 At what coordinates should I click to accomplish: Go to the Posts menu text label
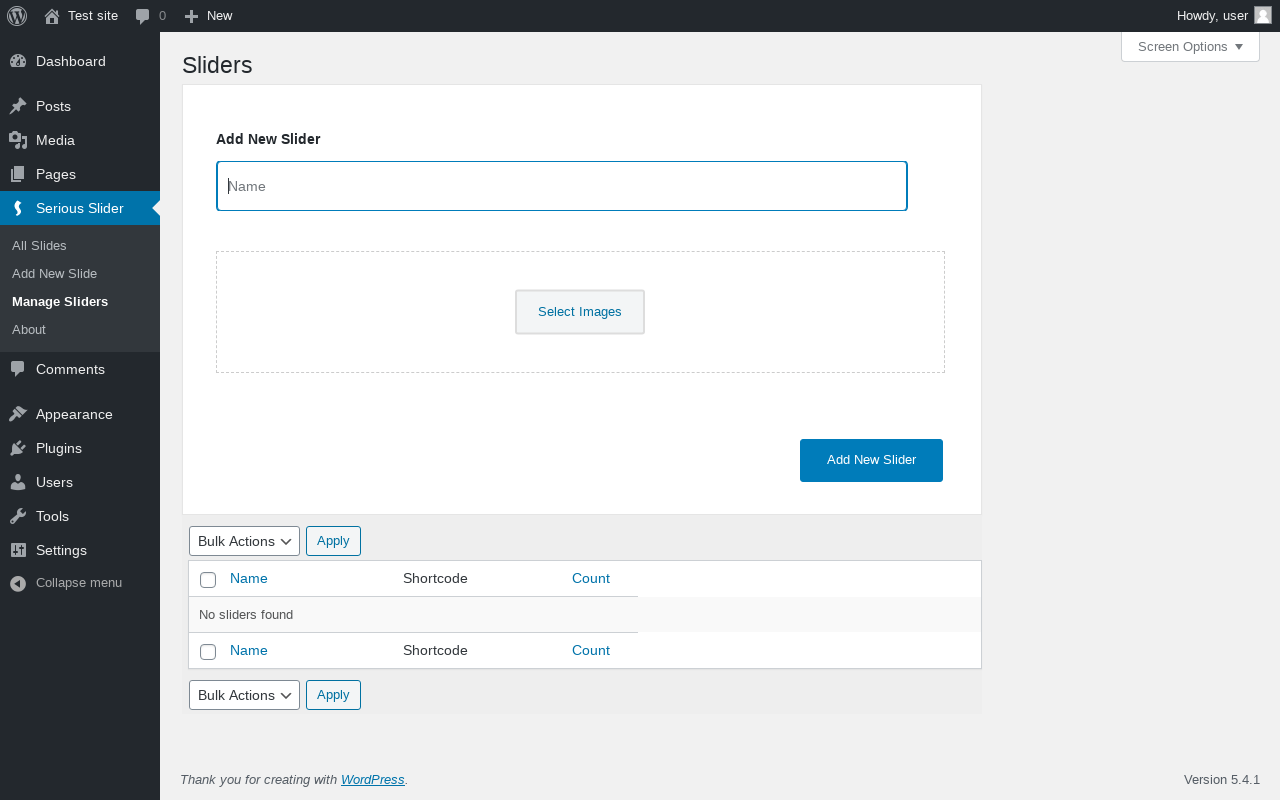pos(53,106)
